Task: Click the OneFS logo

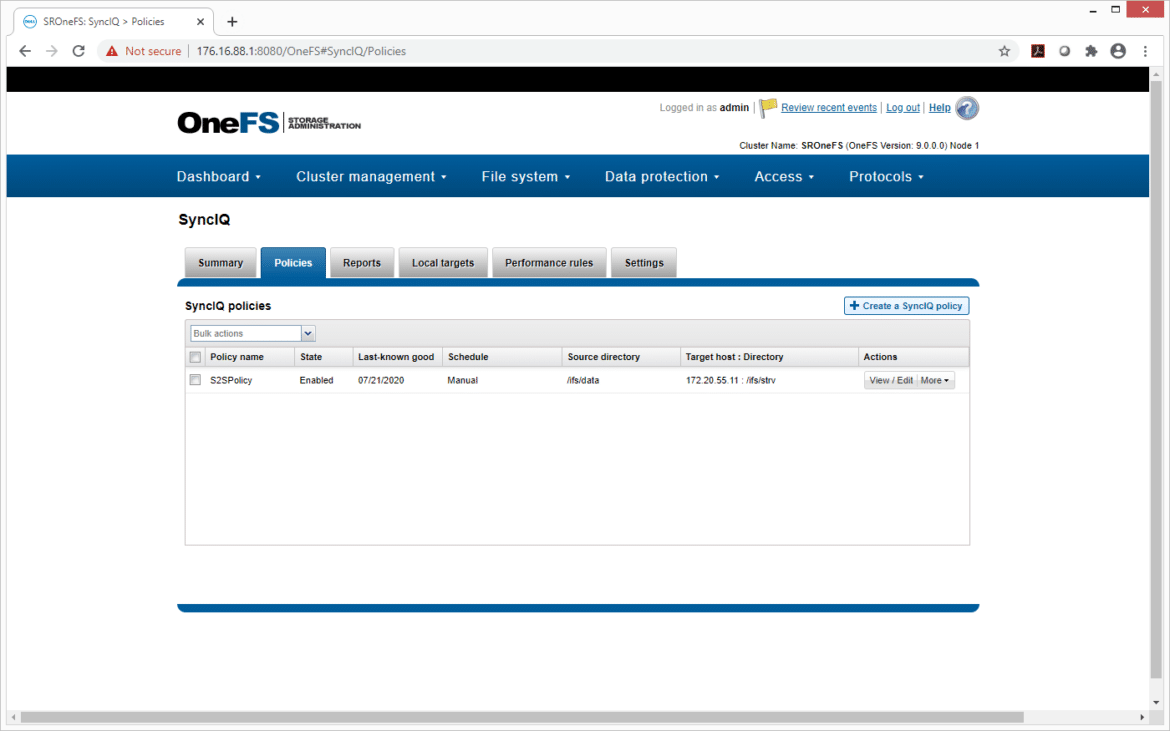Action: tap(269, 122)
